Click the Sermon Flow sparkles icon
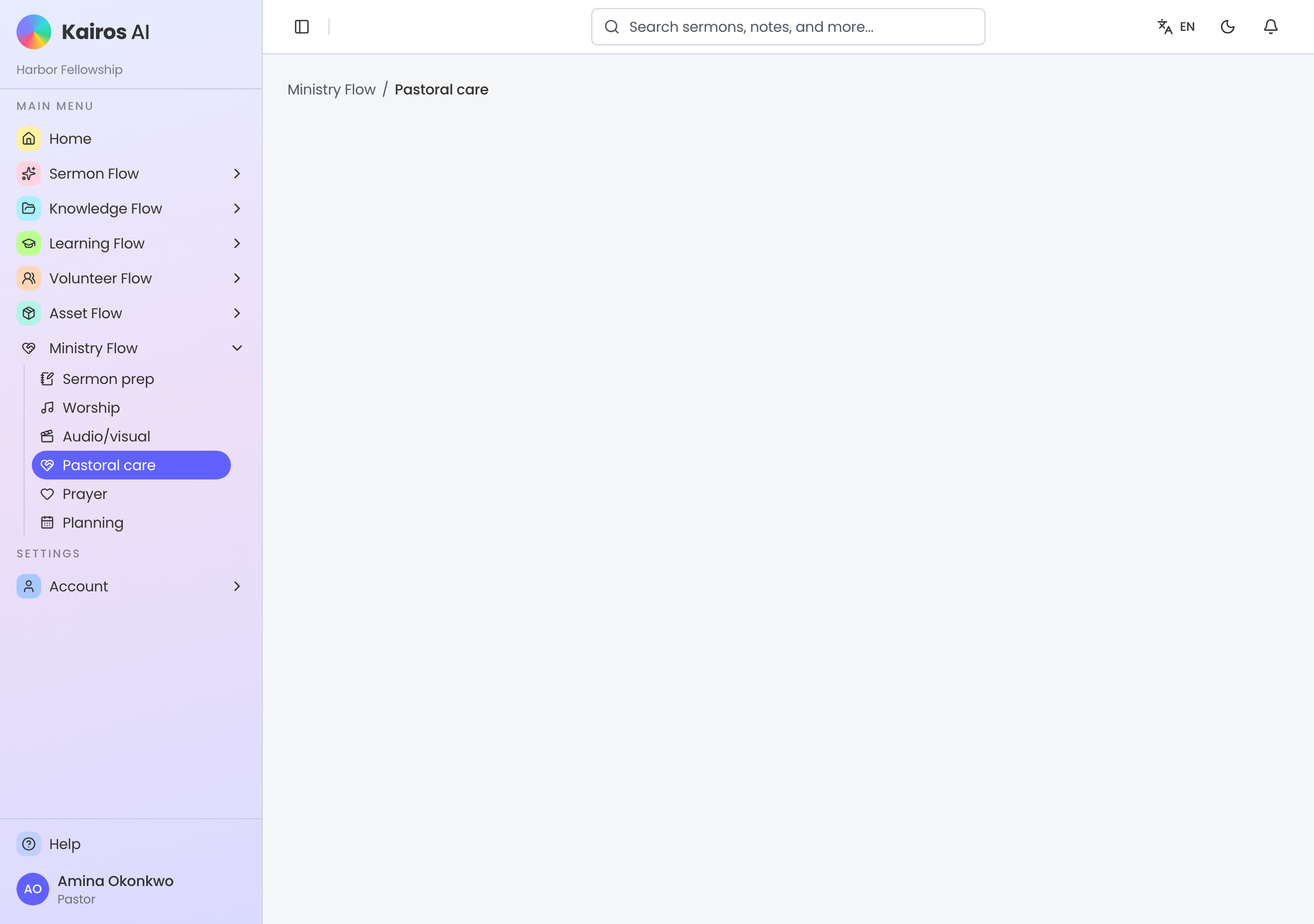This screenshot has height=924, width=1314. point(29,174)
